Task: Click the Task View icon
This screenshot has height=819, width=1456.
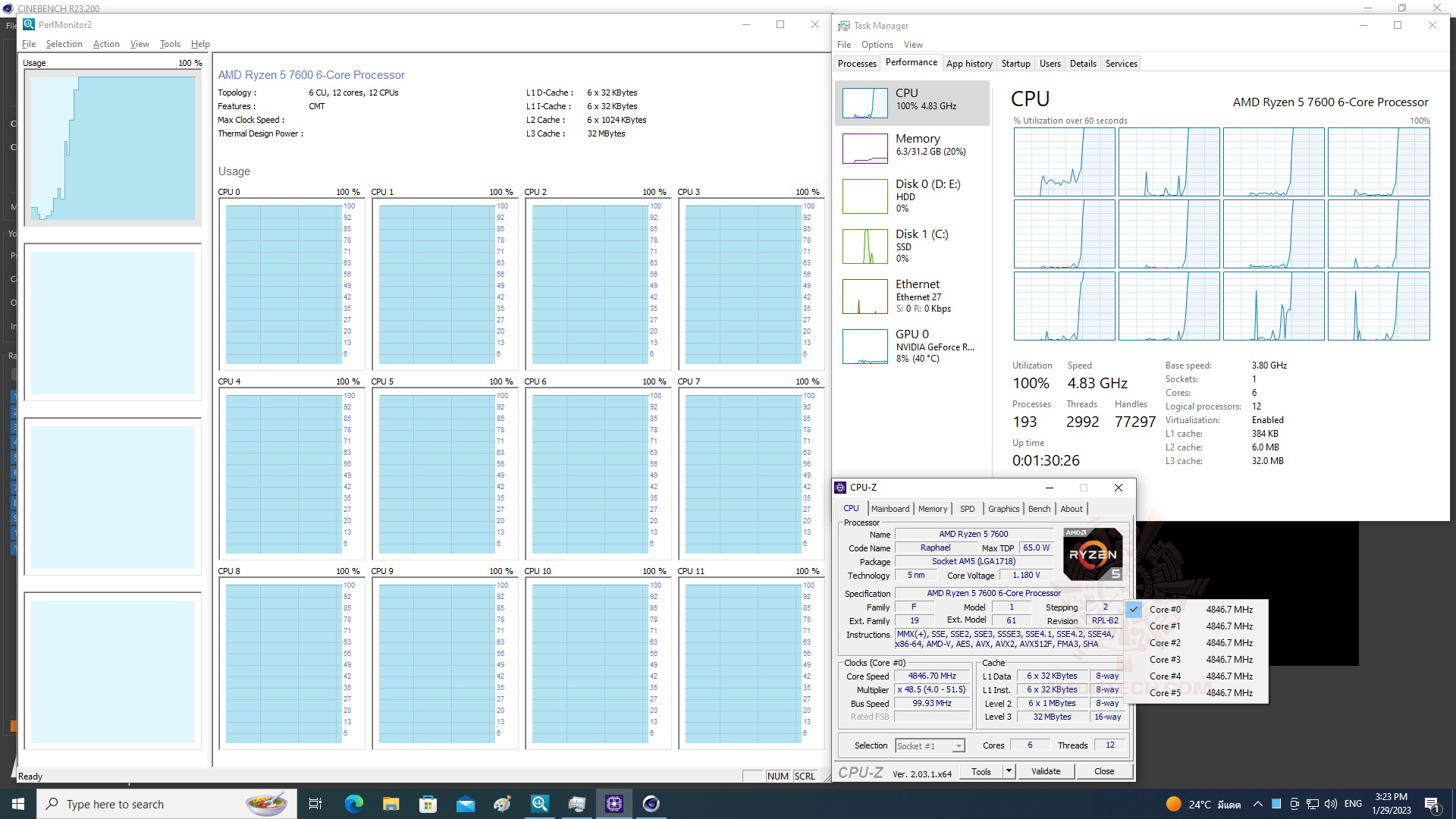Action: pyautogui.click(x=315, y=804)
